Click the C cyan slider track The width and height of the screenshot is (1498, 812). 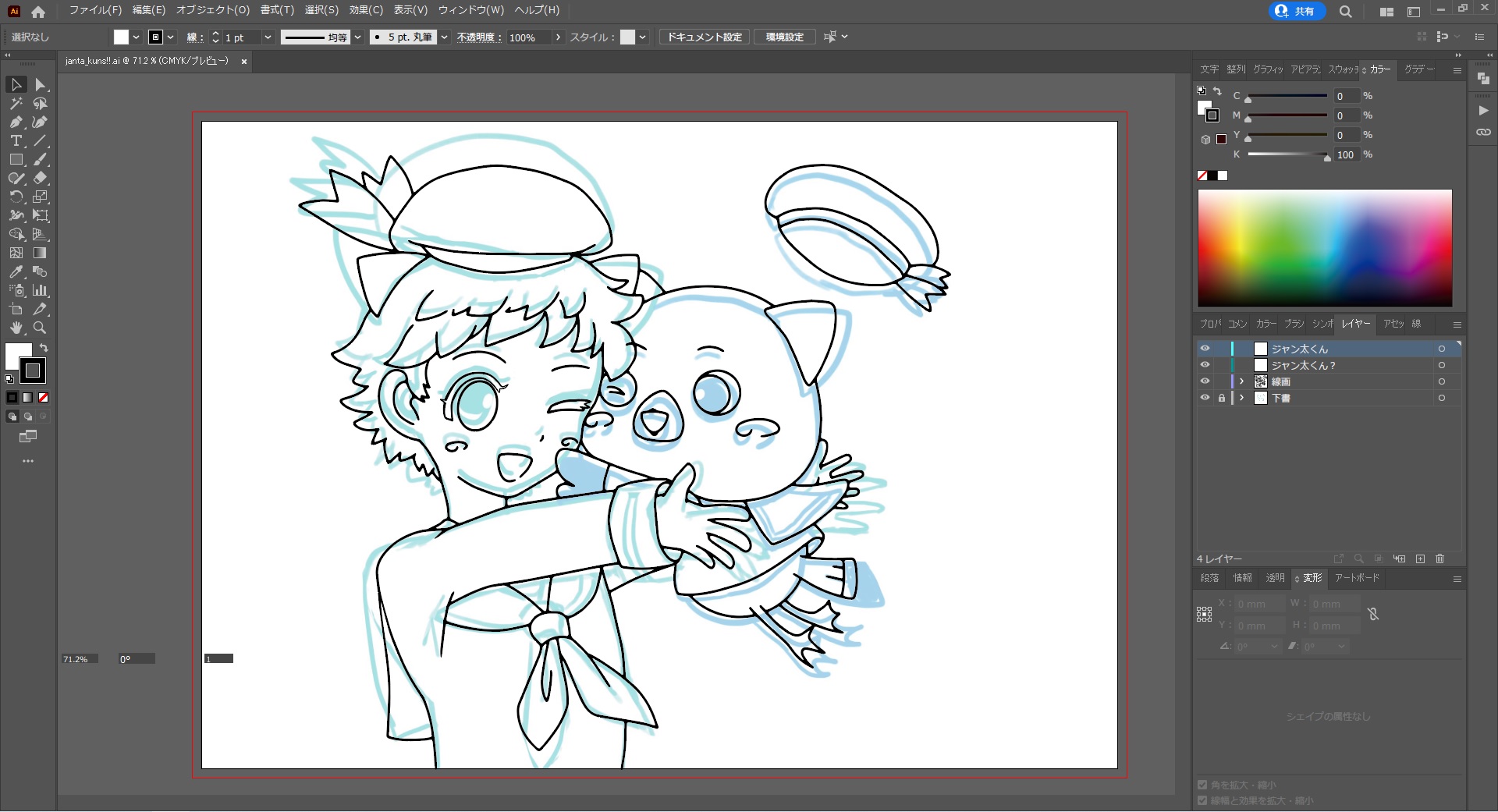[1287, 96]
